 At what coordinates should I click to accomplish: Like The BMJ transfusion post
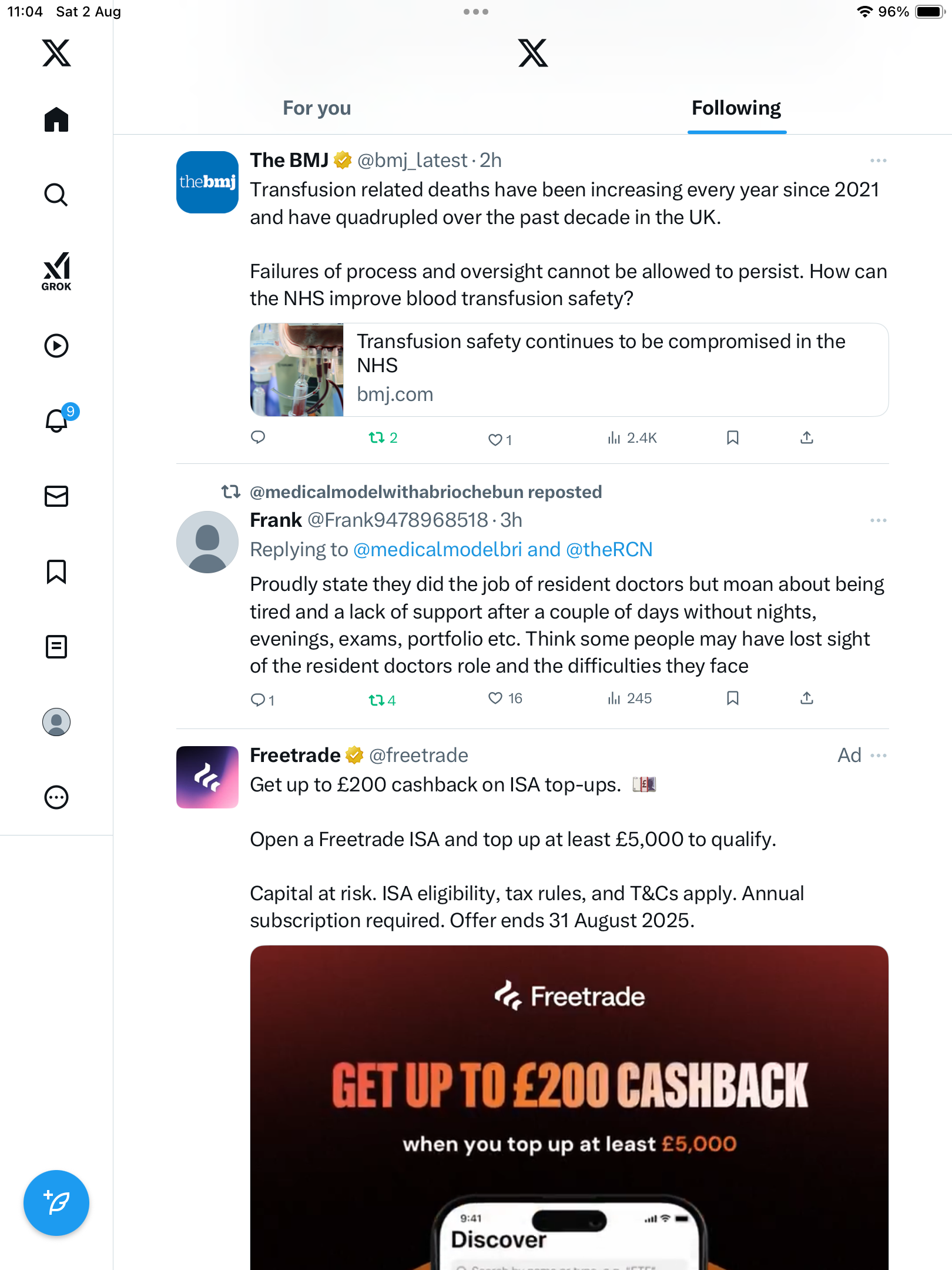click(x=495, y=439)
